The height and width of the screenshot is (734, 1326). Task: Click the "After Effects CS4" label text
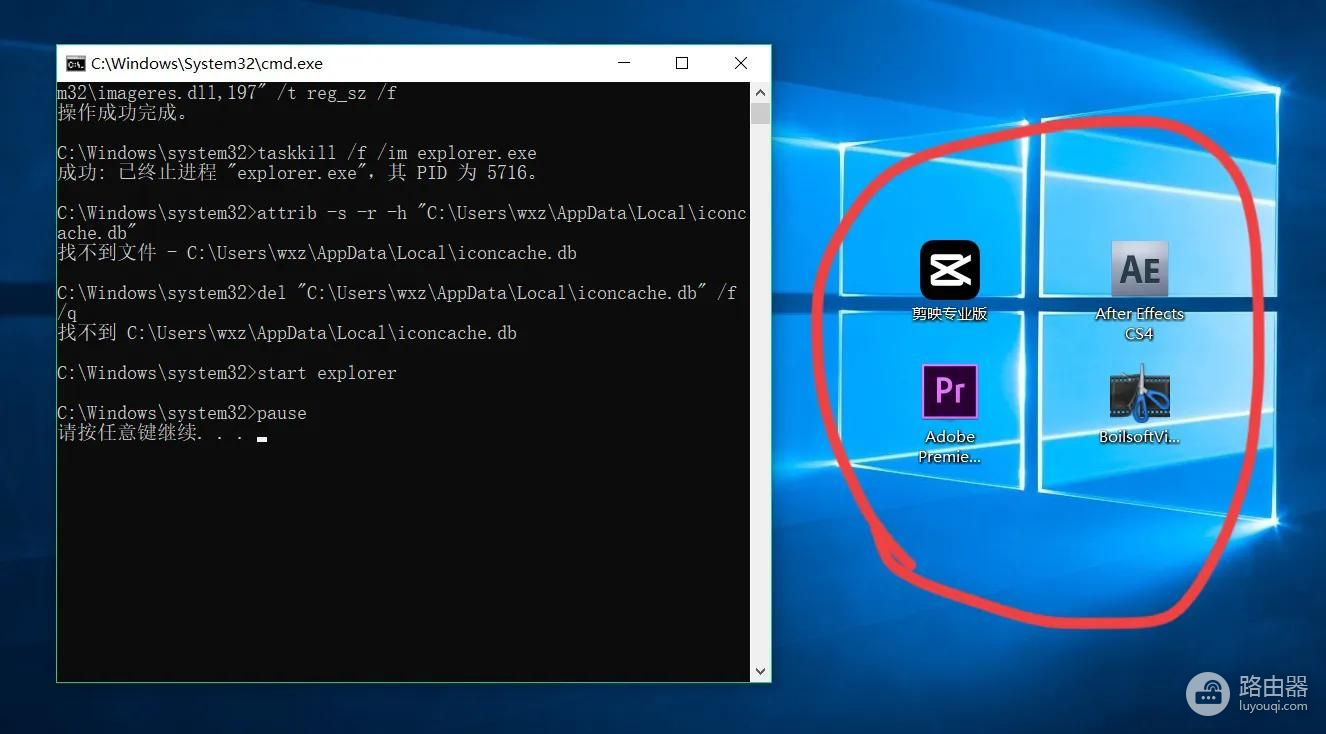pyautogui.click(x=1139, y=323)
